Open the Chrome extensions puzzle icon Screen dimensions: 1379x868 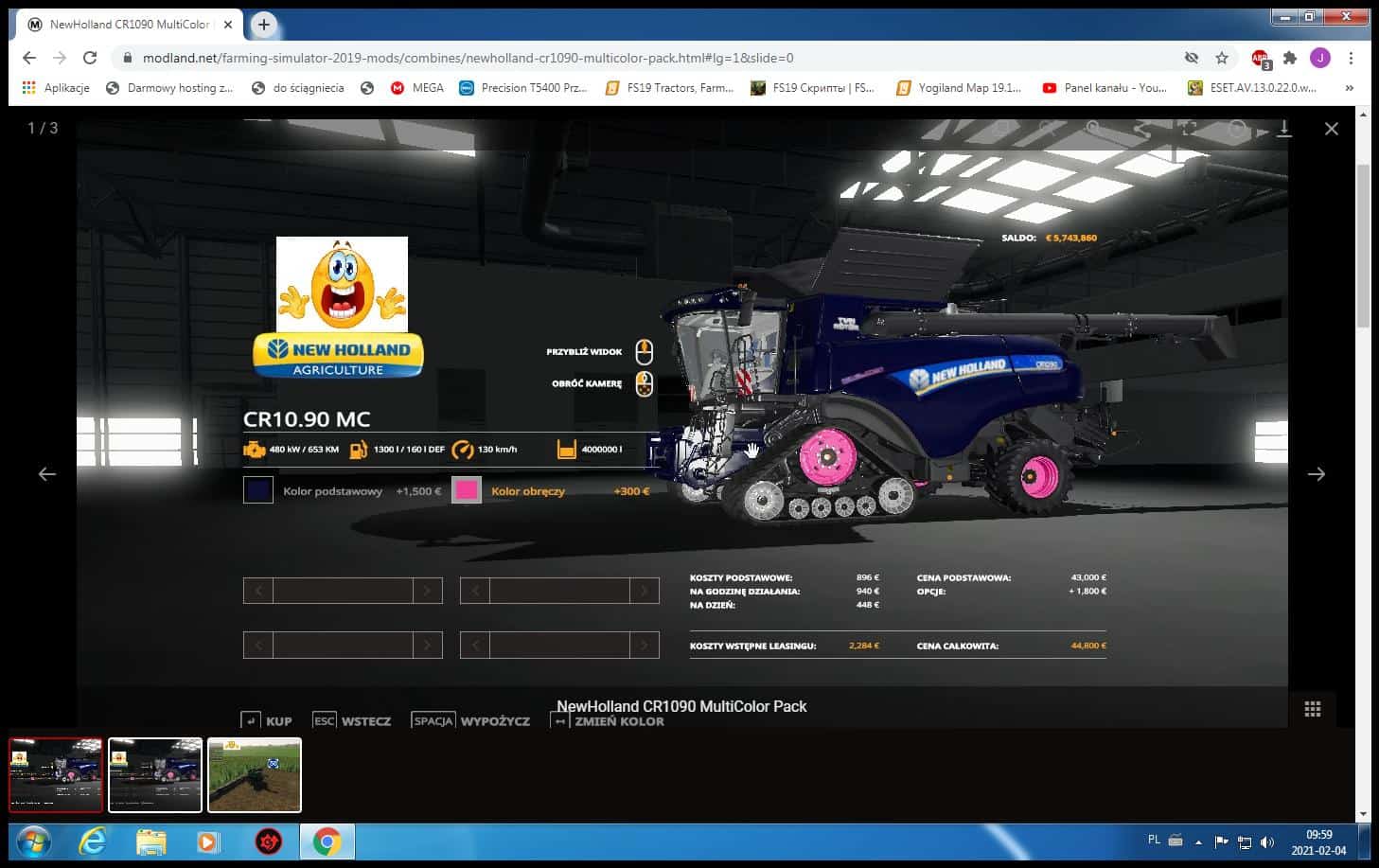point(1289,58)
